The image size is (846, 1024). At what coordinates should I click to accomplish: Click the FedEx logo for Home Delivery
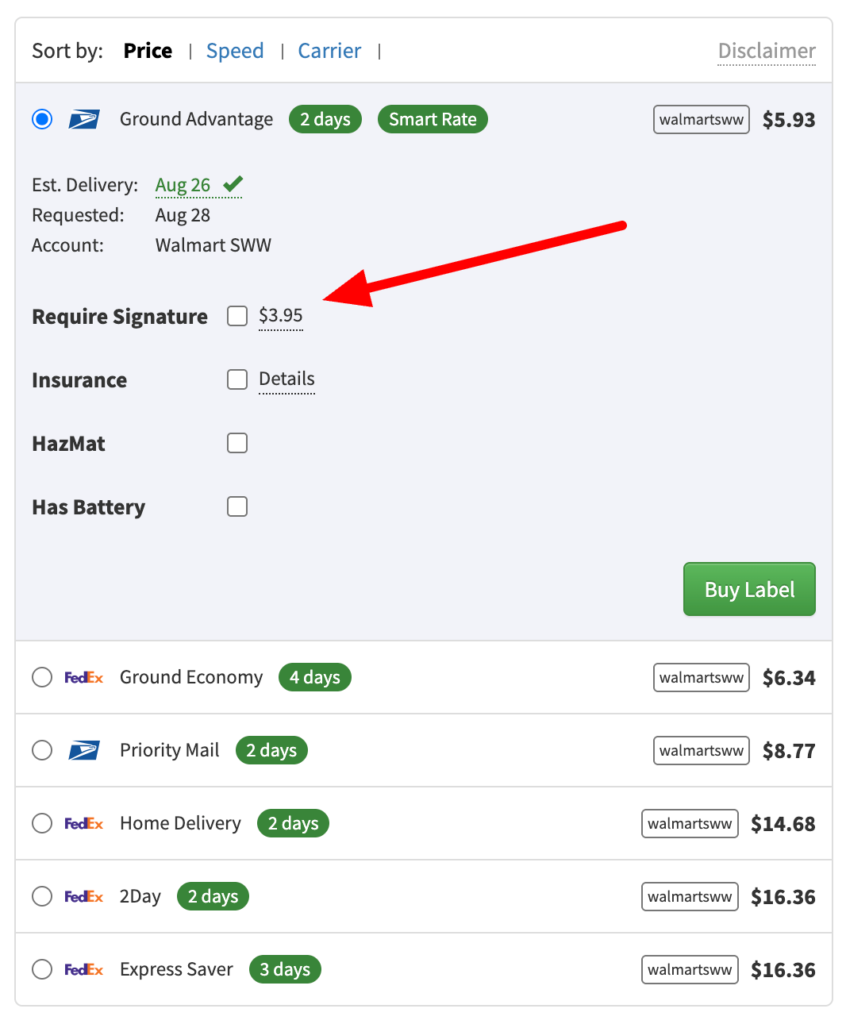pos(84,824)
